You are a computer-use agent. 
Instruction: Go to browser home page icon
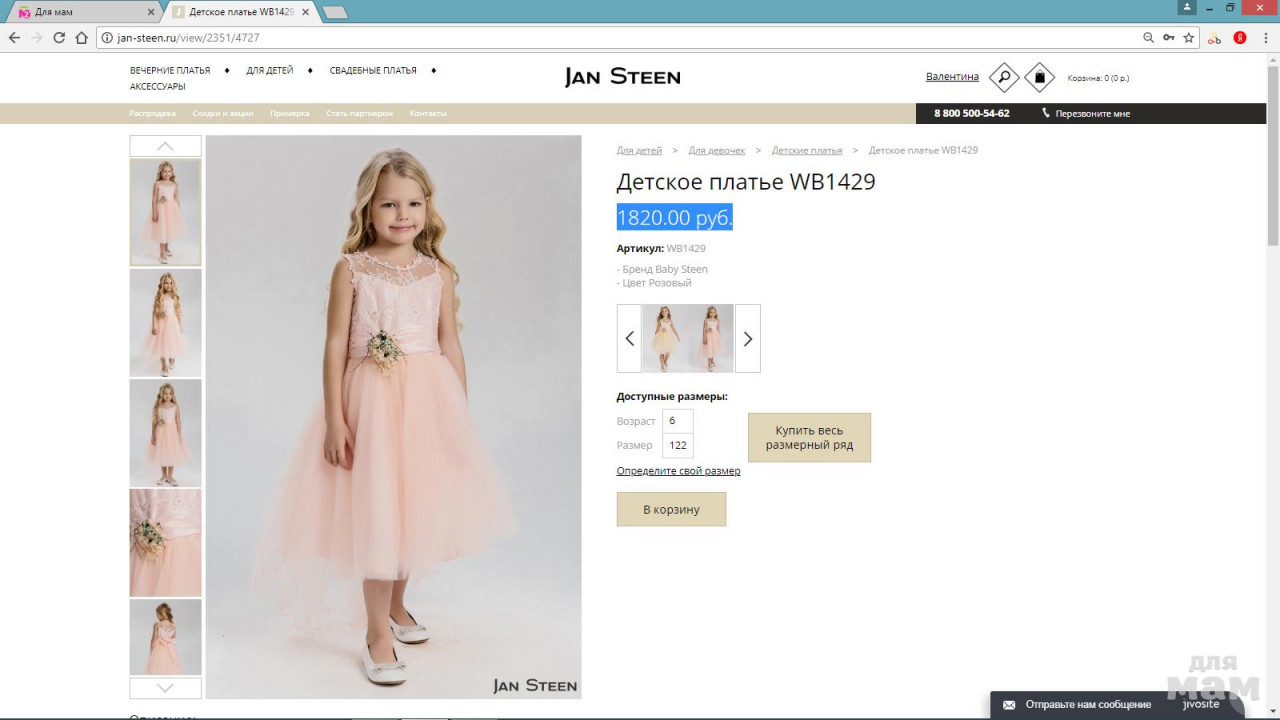pyautogui.click(x=82, y=38)
